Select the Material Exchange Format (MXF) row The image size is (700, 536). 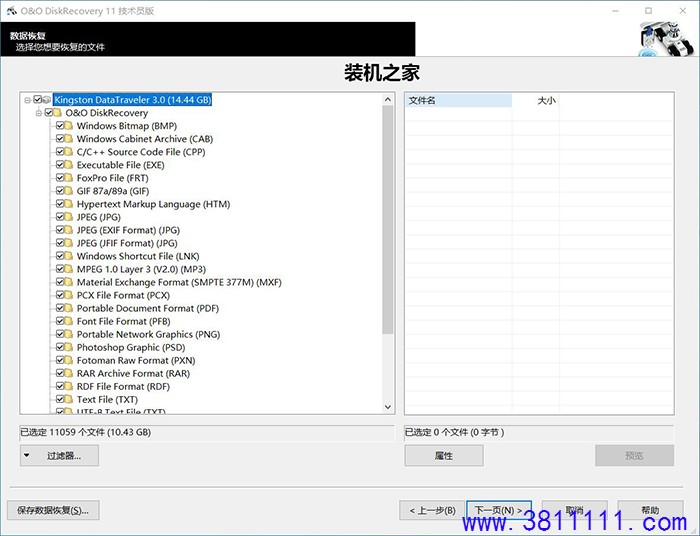pyautogui.click(x=179, y=282)
